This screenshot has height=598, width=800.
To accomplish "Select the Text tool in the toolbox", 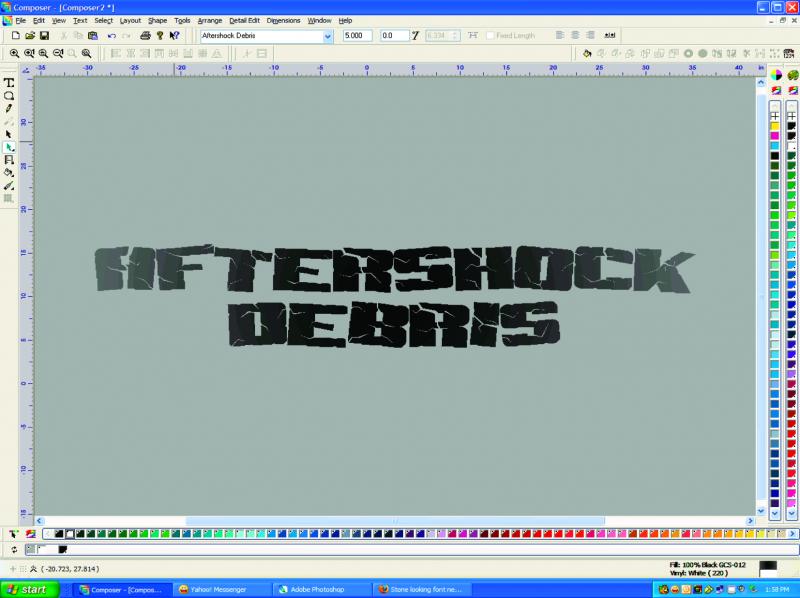I will coord(9,83).
